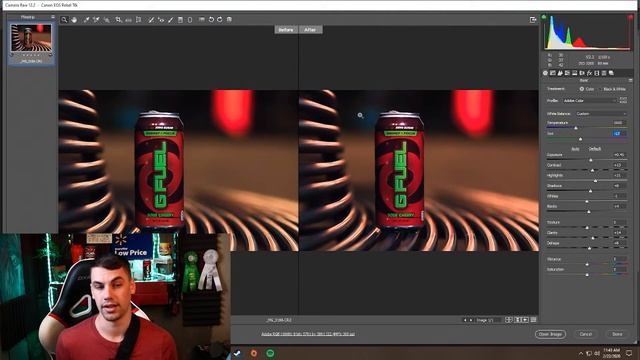The image size is (640, 360).
Task: Click the Temperature value field
Action: [x=619, y=122]
